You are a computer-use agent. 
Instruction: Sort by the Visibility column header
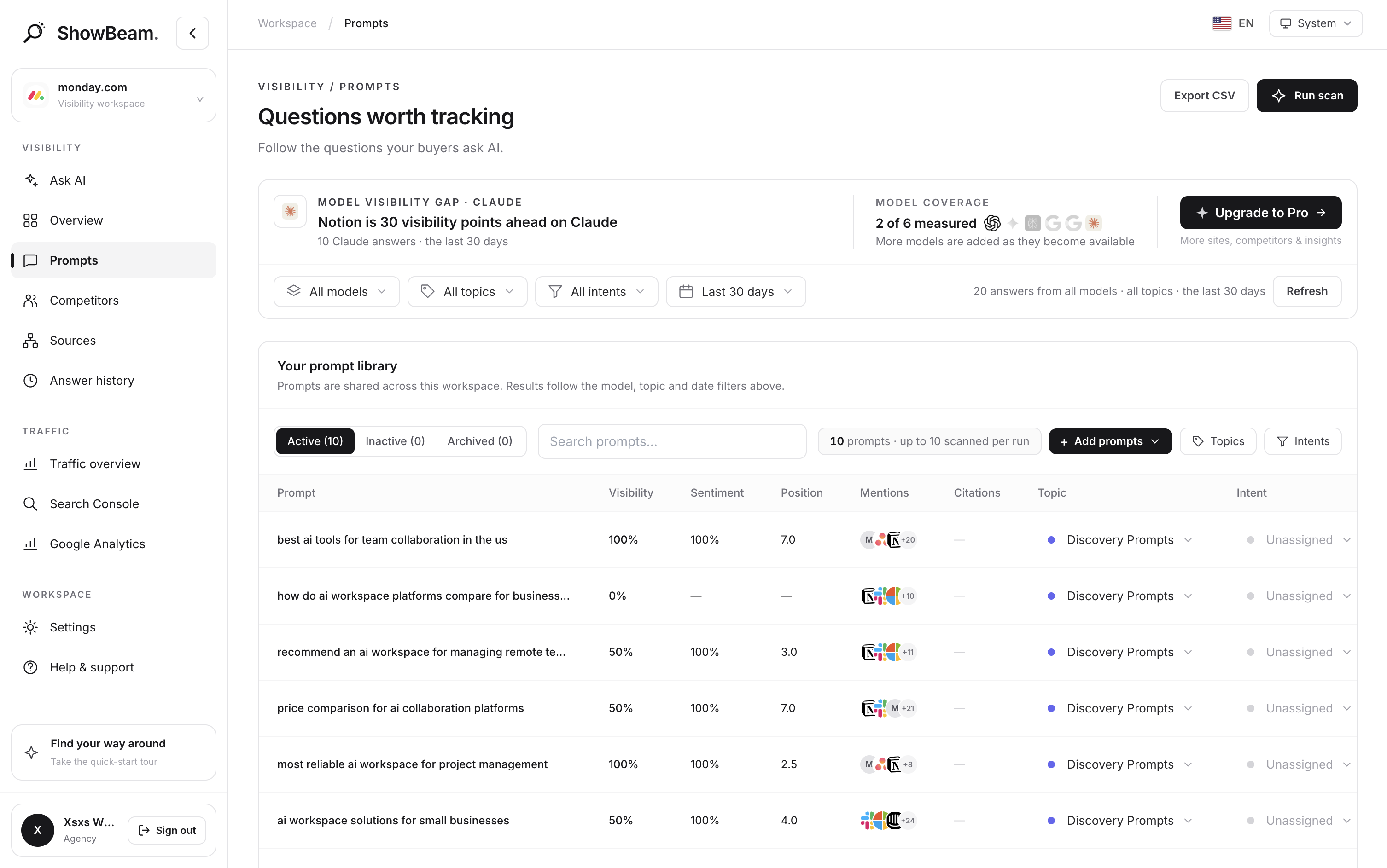(630, 492)
